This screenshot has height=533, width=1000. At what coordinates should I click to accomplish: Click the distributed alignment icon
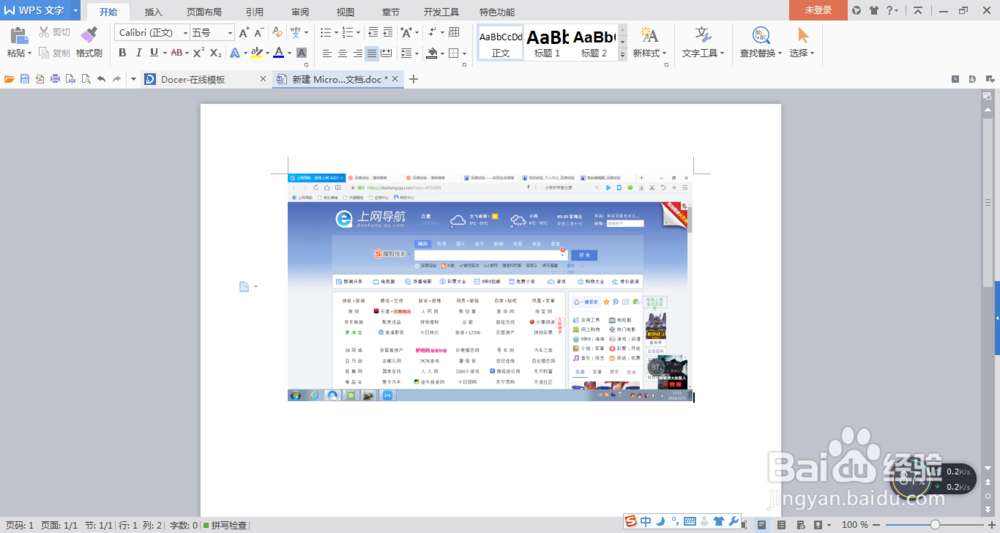coord(386,54)
